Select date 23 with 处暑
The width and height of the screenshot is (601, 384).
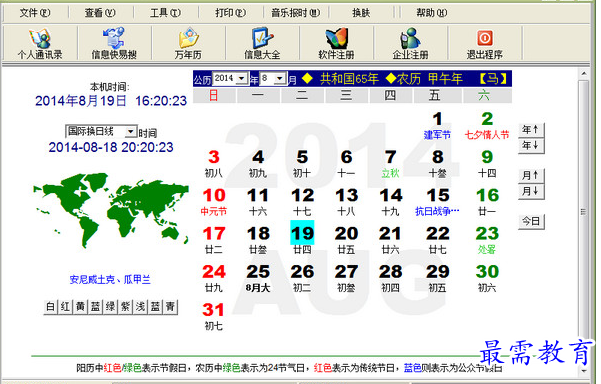tap(487, 240)
